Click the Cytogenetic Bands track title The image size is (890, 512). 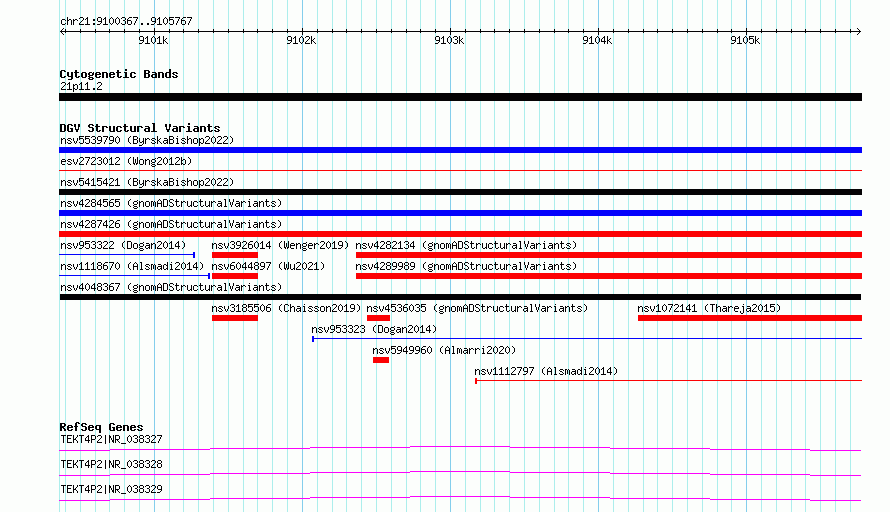(119, 74)
